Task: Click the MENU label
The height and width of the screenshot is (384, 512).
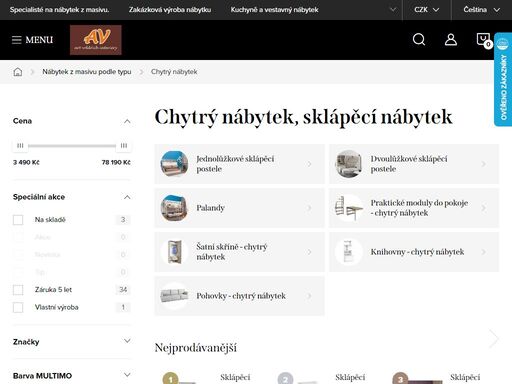Action: coord(39,40)
